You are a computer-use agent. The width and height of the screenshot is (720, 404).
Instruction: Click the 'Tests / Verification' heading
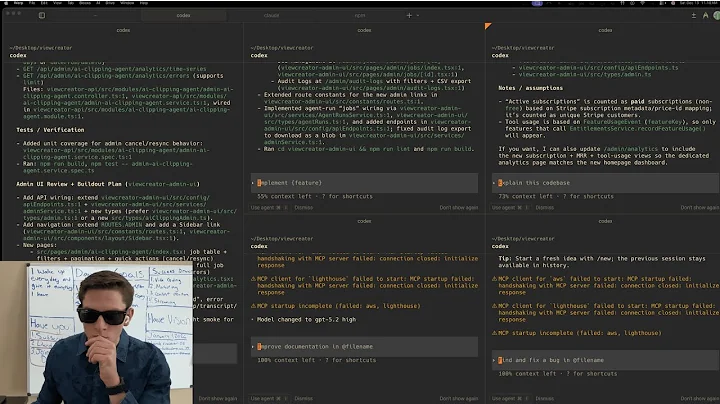(50, 130)
